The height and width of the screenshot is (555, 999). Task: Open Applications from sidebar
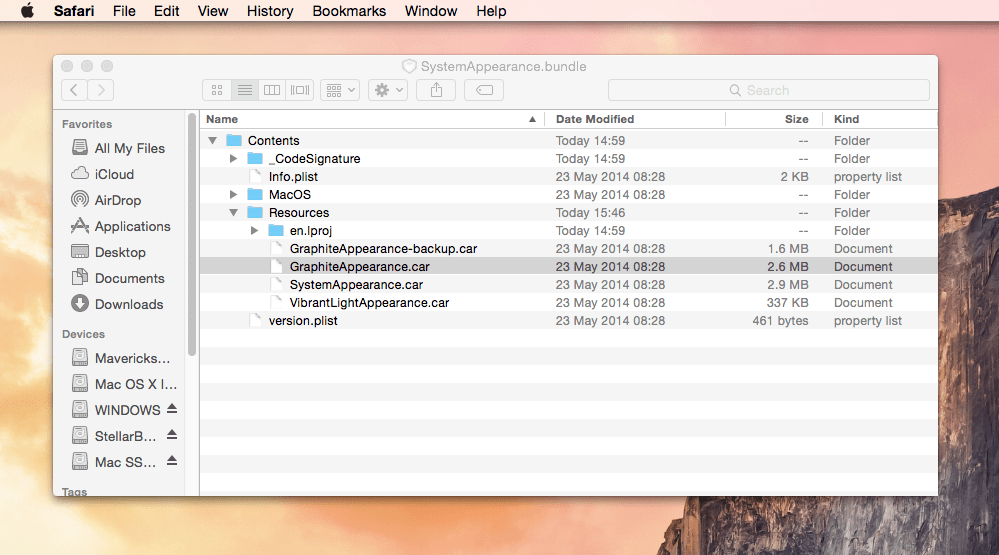pos(121,226)
